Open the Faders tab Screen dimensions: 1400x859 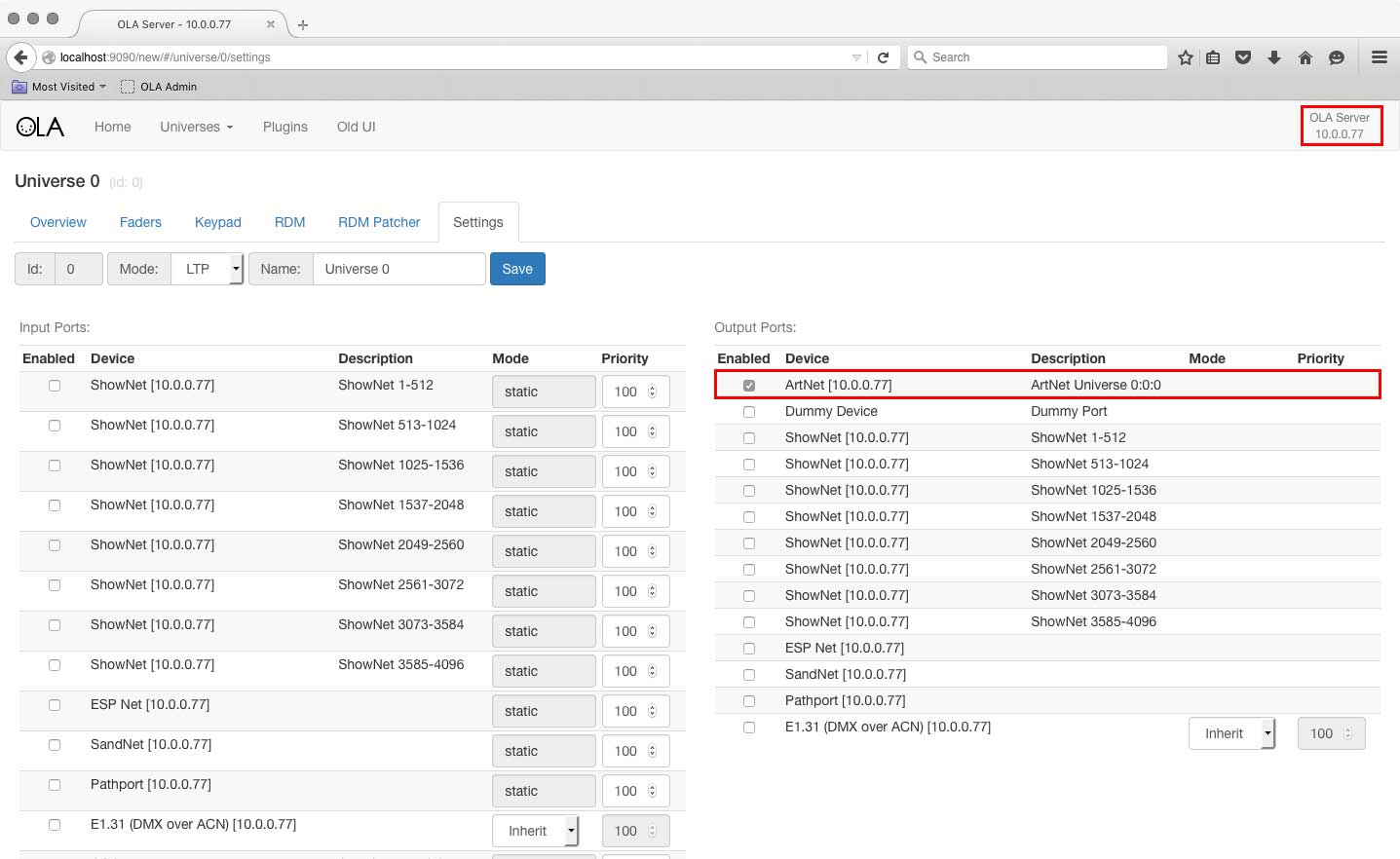coord(140,222)
